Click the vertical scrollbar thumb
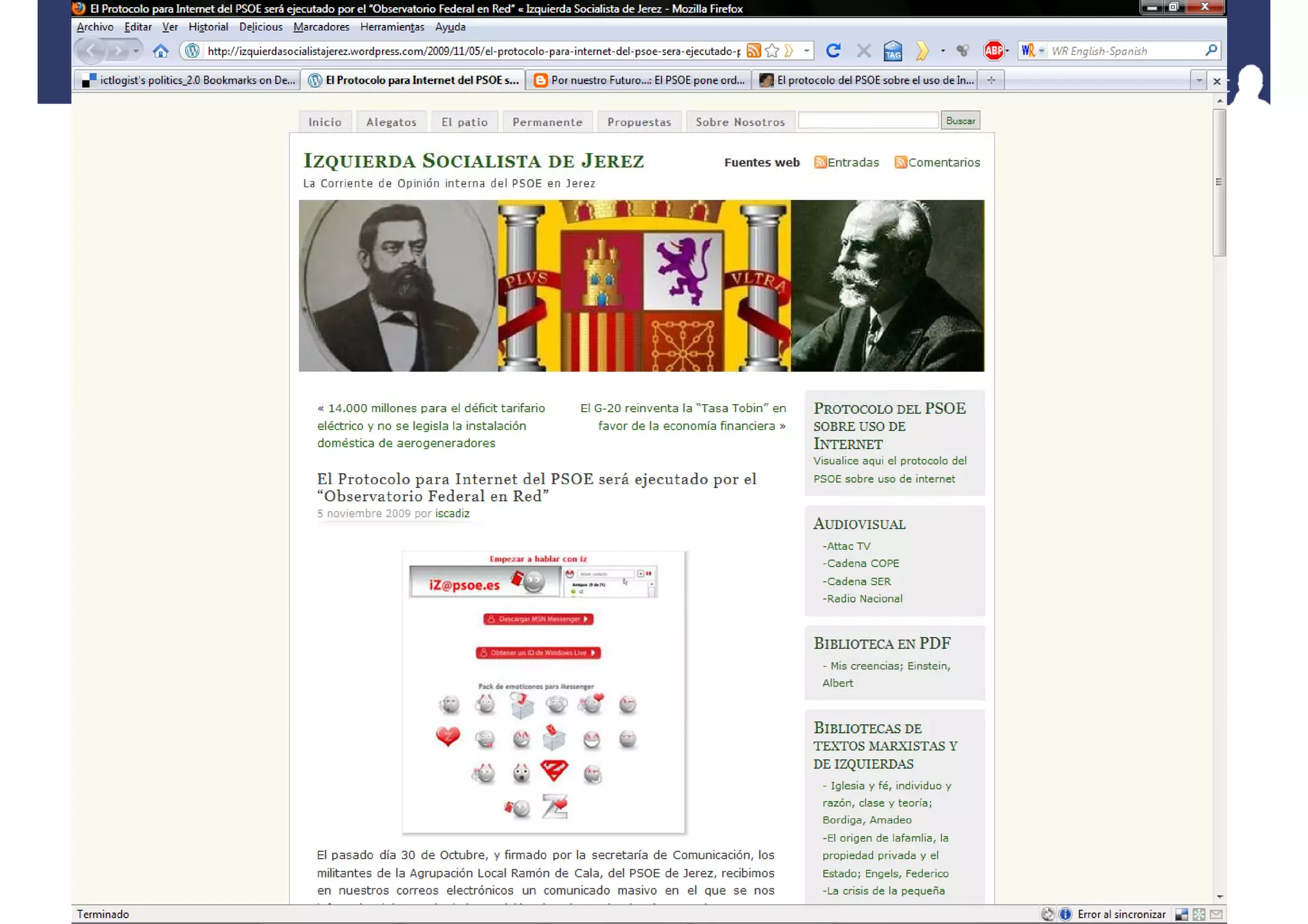The width and height of the screenshot is (1308, 924). 1219,183
